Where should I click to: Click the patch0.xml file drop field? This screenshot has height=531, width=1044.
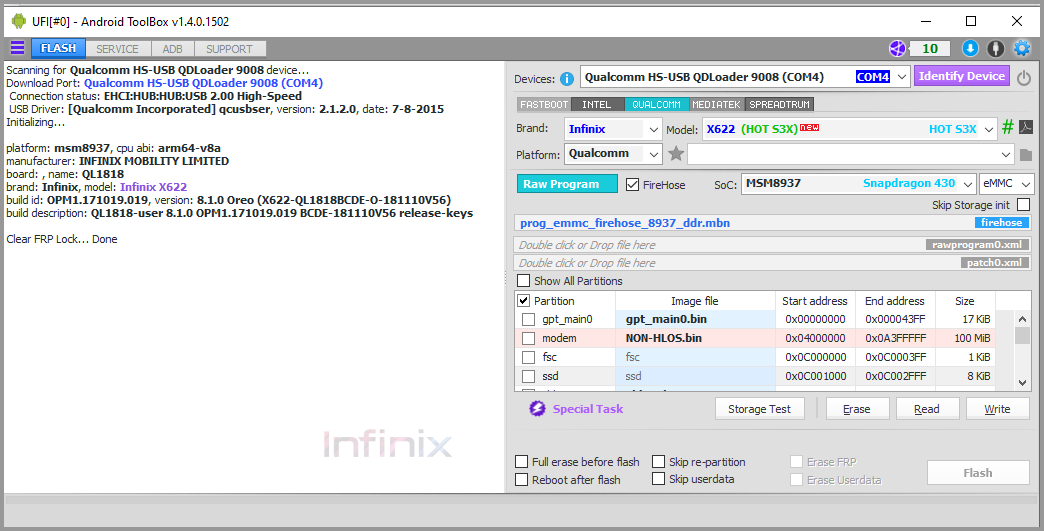click(x=772, y=263)
